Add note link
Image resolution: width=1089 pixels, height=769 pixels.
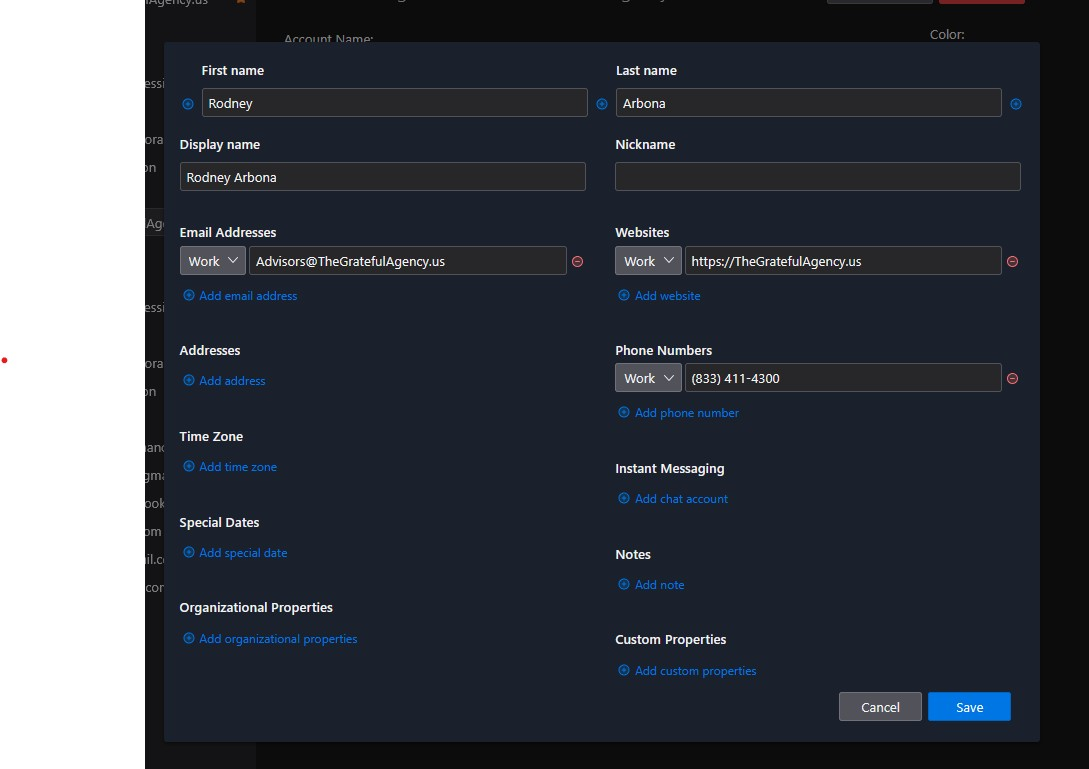(x=651, y=585)
